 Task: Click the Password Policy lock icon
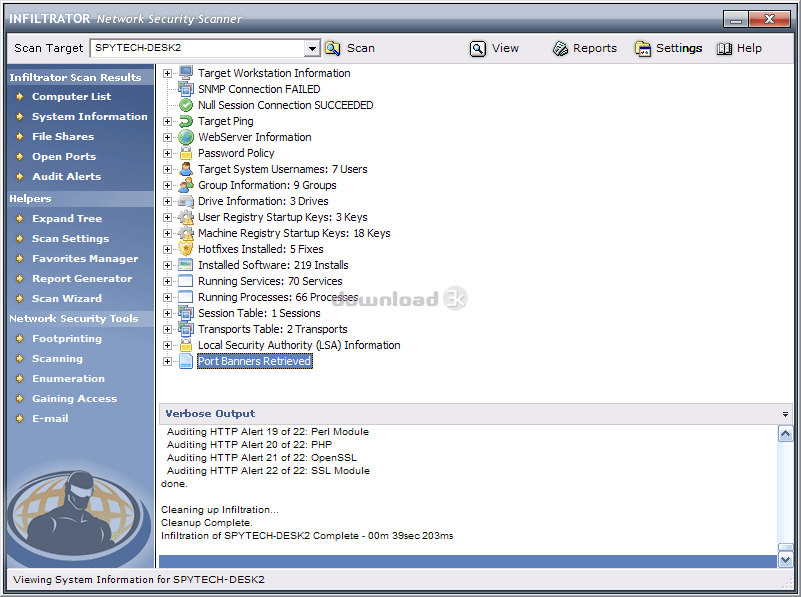pos(186,153)
